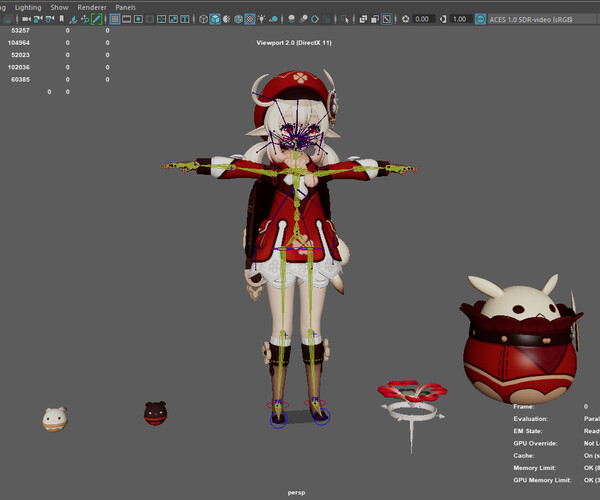The image size is (600, 500).
Task: Open the ACES 1.0 SDR-video color space dropdown
Action: click(544, 19)
